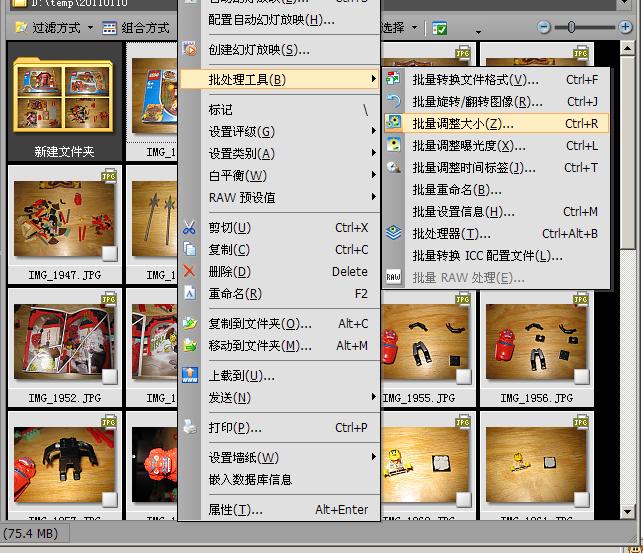Select the IMG_1956.JPG photo thumbnail

point(536,342)
